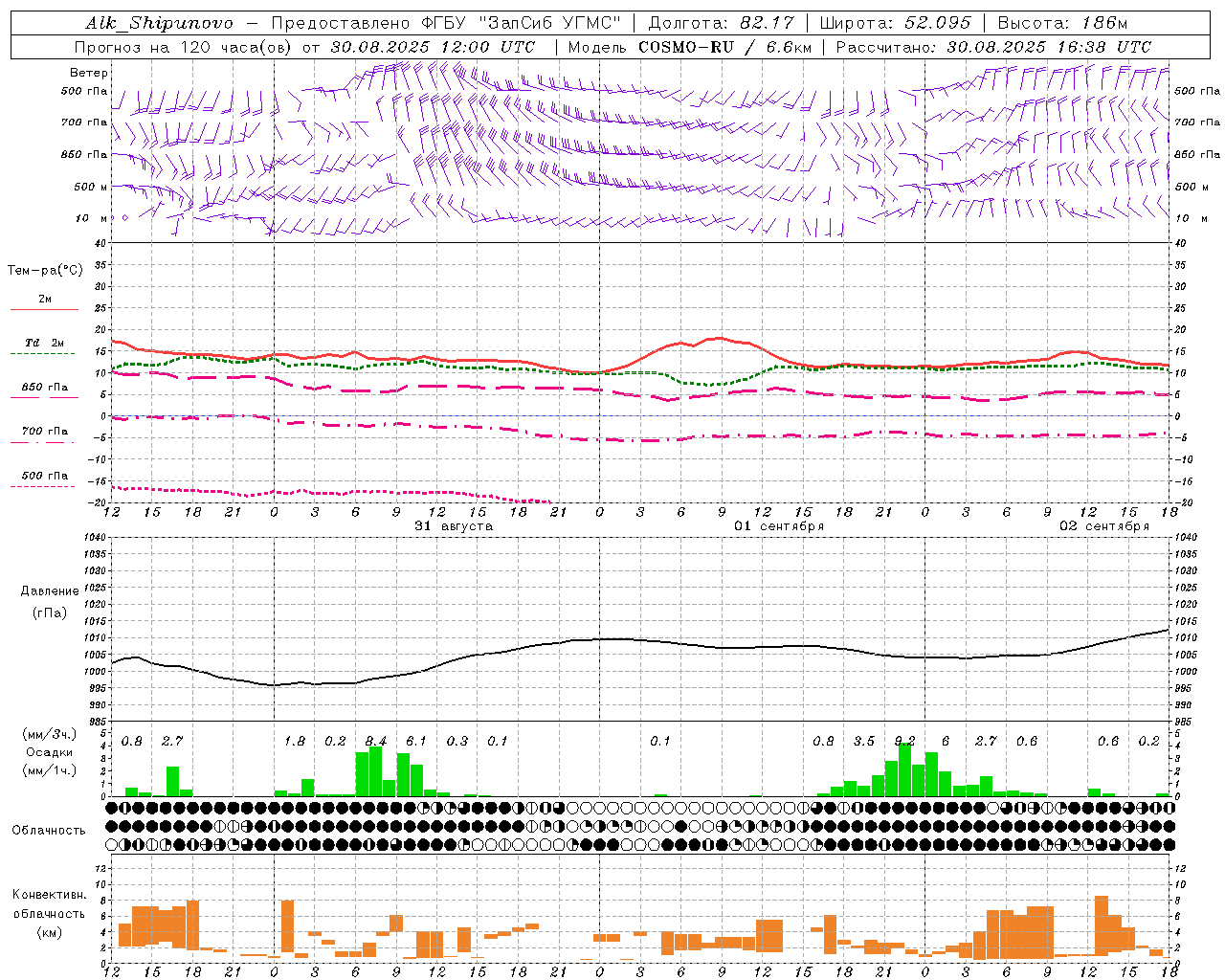Select the 6.1 precipitation value
This screenshot has height=980, width=1225.
click(x=416, y=742)
